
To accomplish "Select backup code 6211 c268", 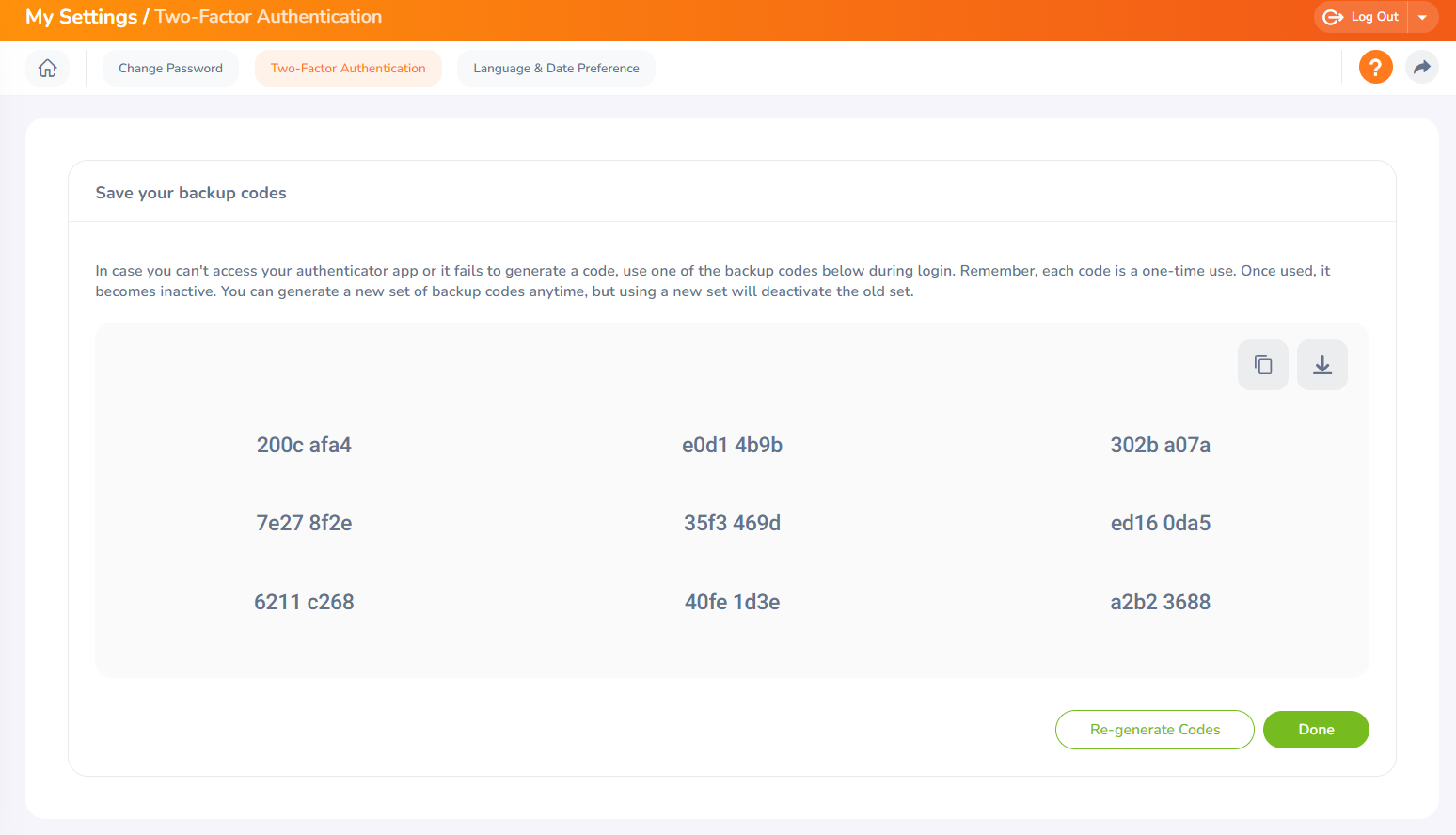I will pos(304,602).
